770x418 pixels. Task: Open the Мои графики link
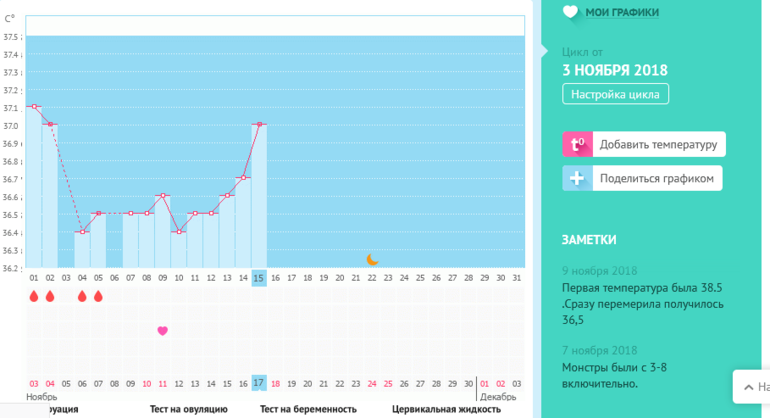[x=621, y=12]
